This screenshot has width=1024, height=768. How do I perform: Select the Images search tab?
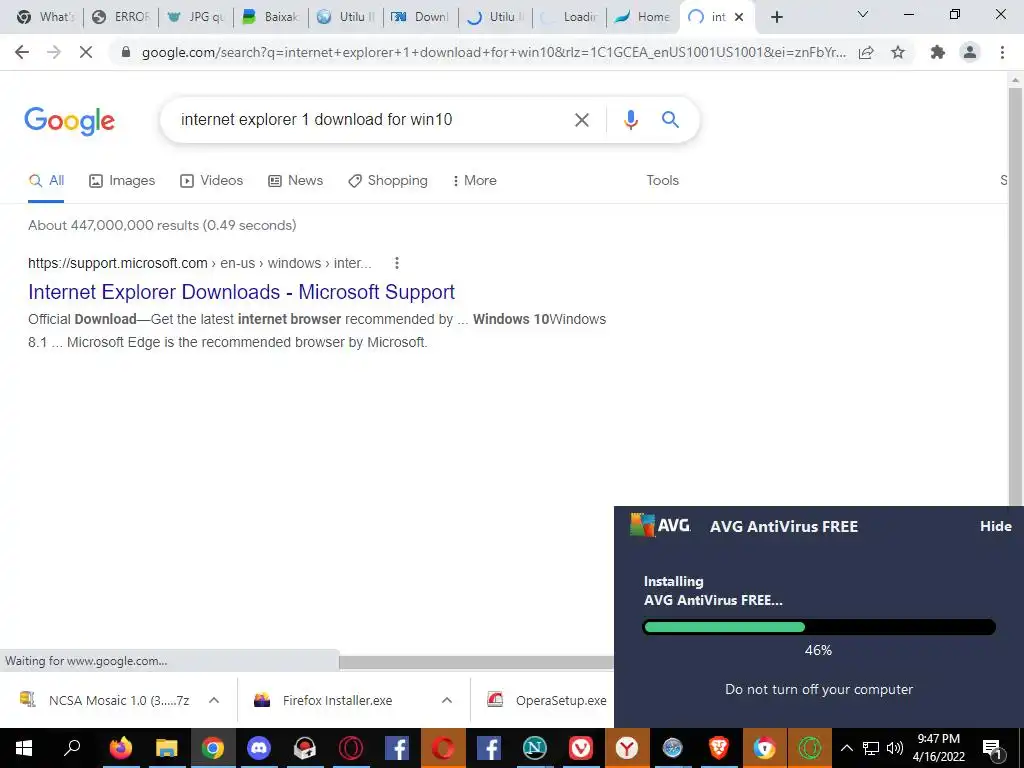pyautogui.click(x=122, y=181)
